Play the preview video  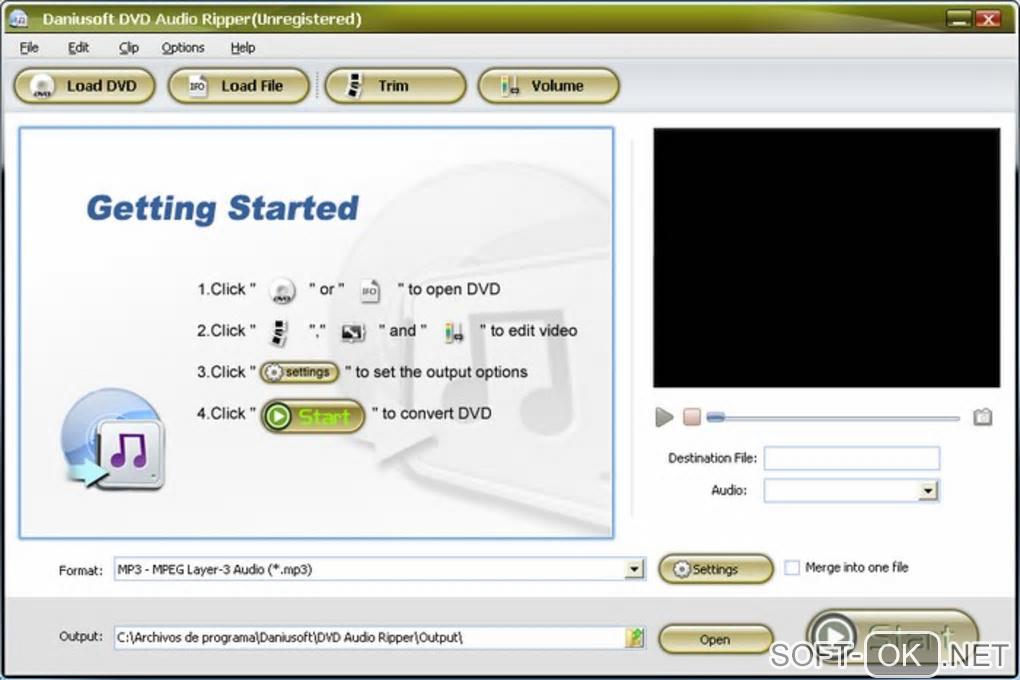click(x=664, y=417)
